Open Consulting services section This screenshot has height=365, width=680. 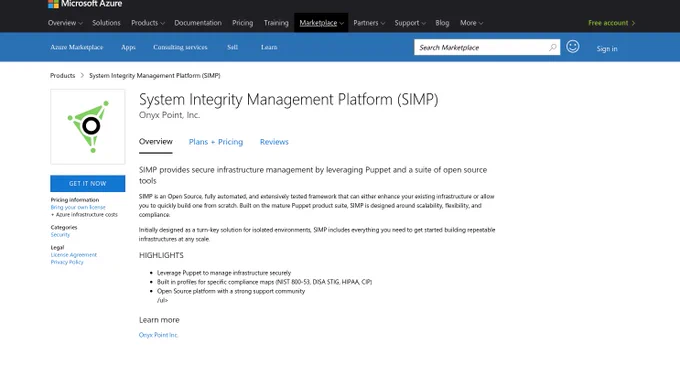click(180, 47)
